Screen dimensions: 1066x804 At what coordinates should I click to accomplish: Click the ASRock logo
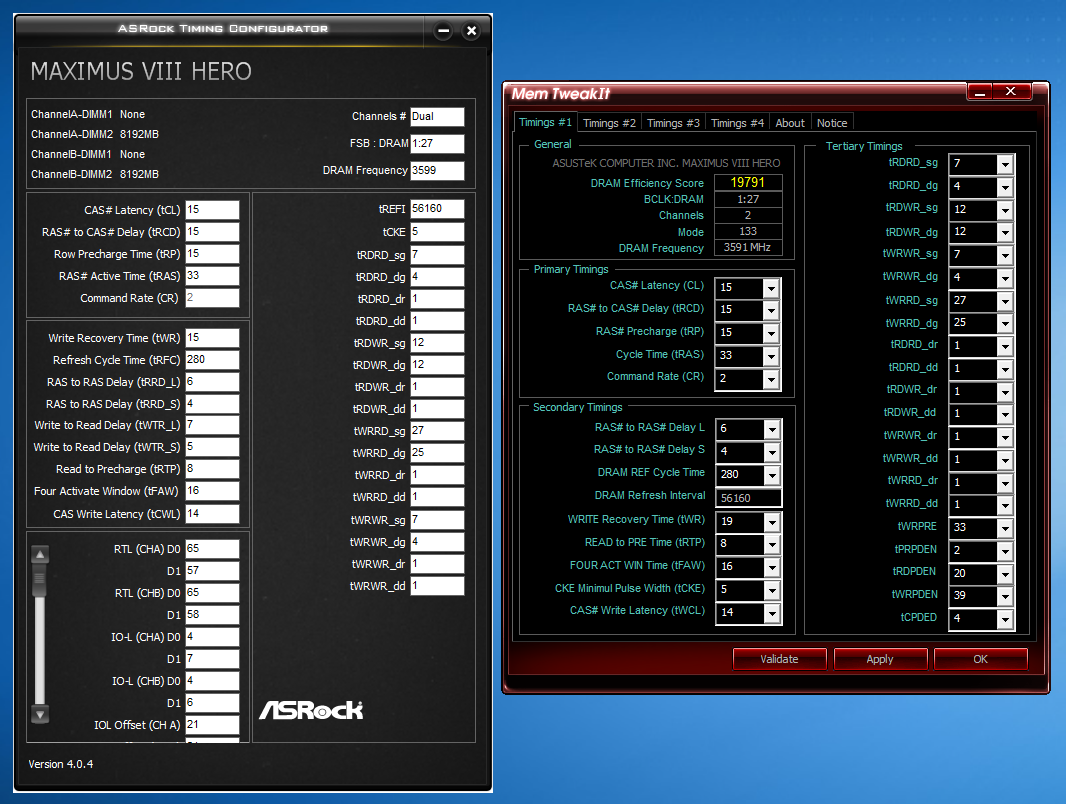coord(311,710)
